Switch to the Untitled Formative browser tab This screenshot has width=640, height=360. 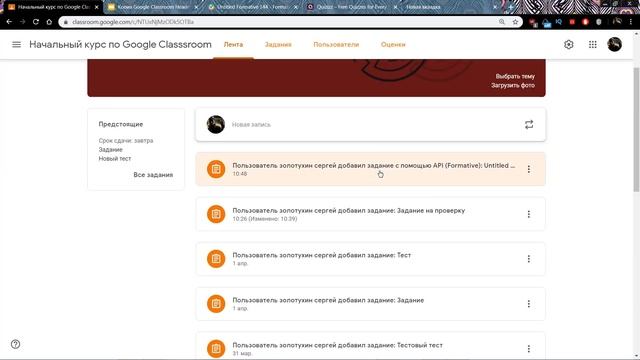(x=253, y=7)
